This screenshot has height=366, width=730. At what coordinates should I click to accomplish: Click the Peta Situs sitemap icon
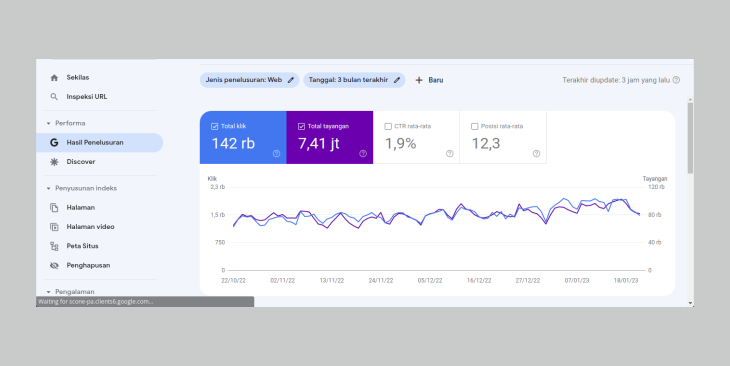pyautogui.click(x=54, y=246)
